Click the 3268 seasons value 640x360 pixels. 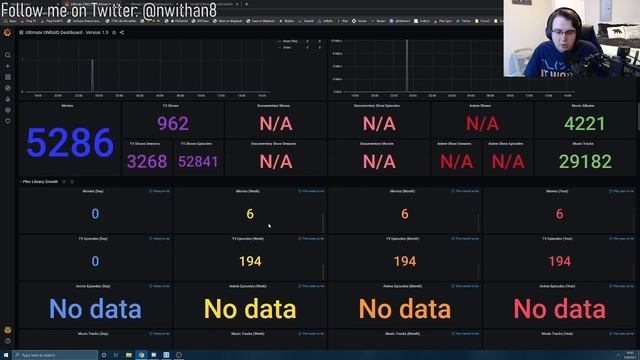[x=147, y=162]
